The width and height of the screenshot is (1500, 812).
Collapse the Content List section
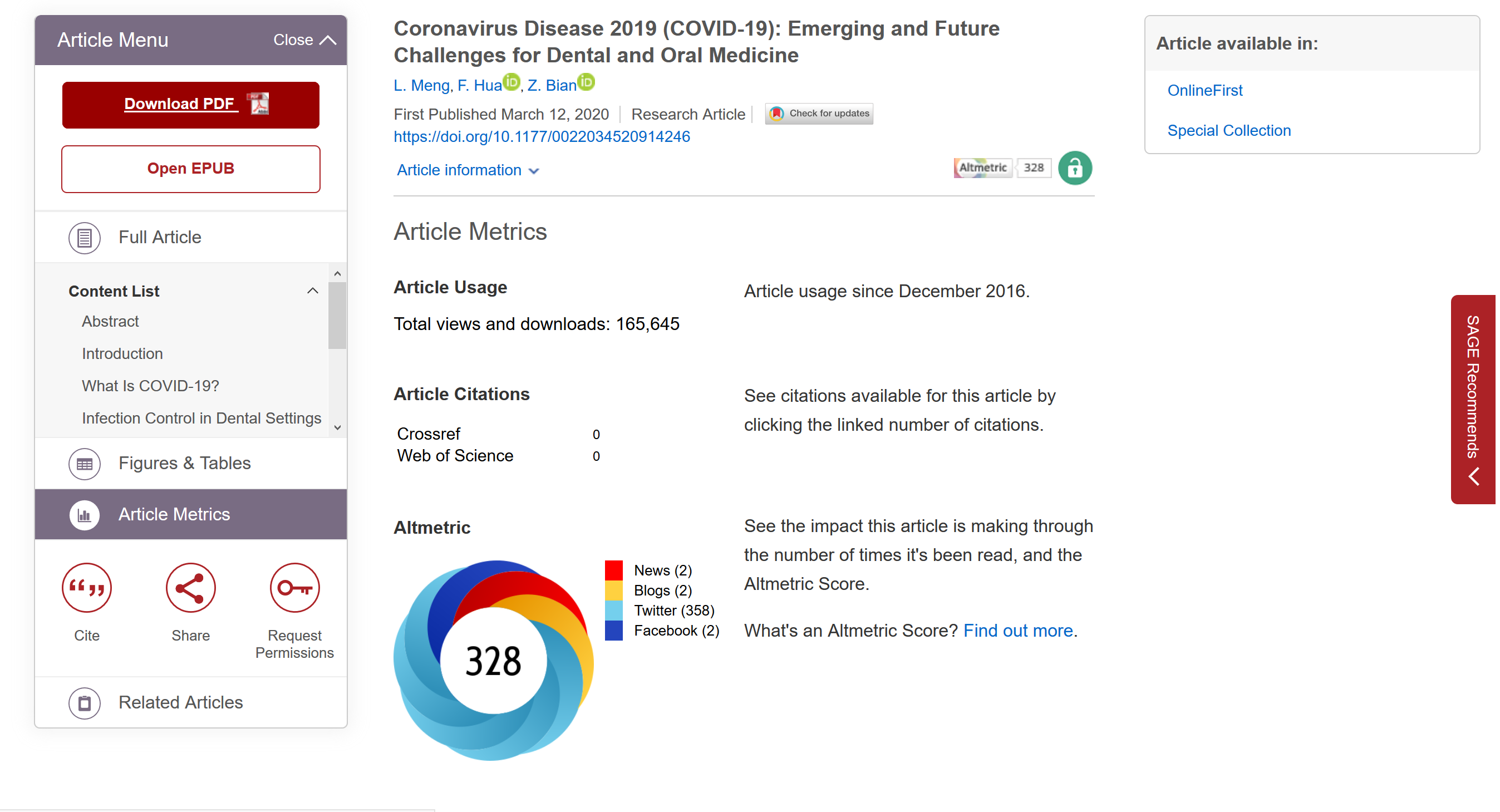pos(313,291)
